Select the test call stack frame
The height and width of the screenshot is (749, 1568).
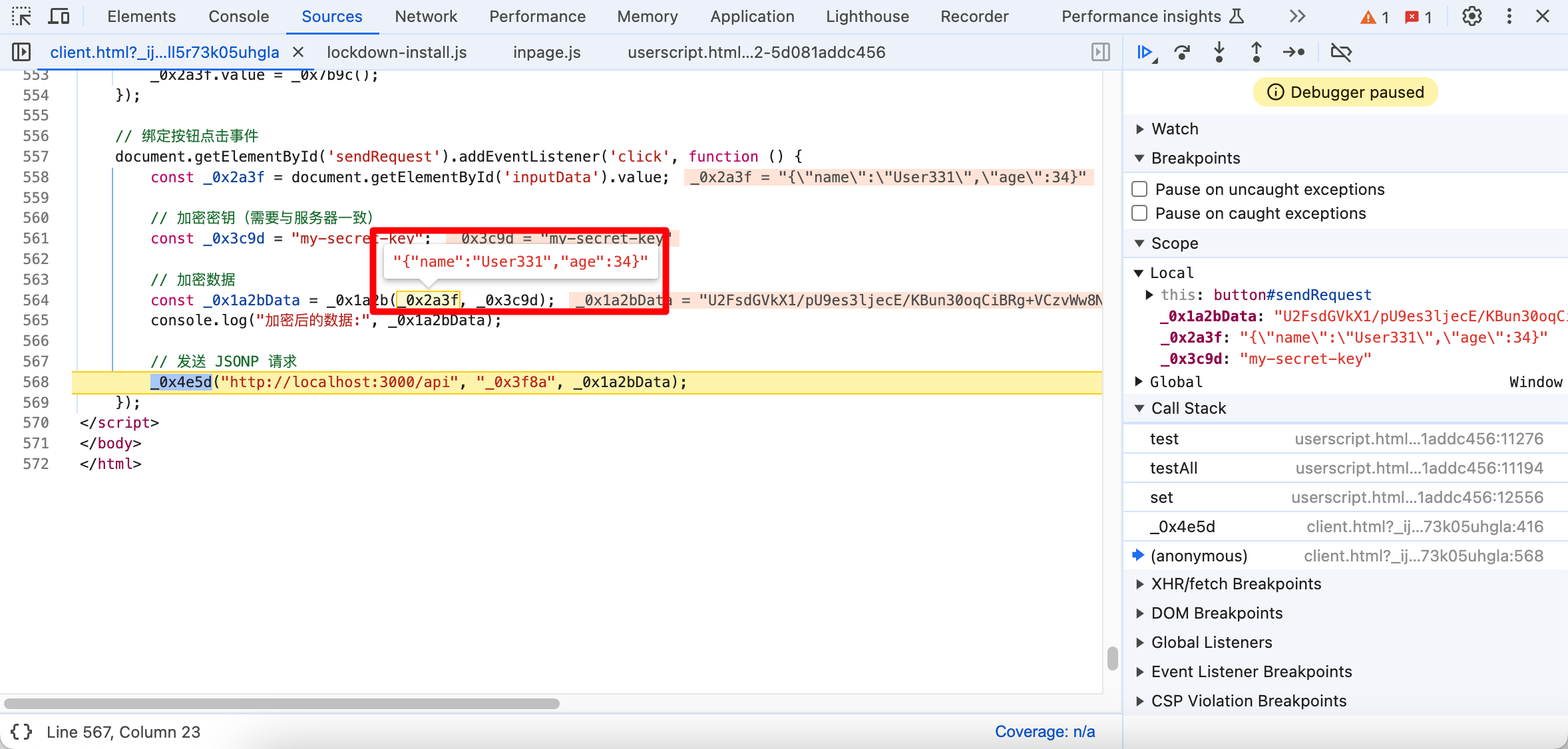[x=1346, y=439]
